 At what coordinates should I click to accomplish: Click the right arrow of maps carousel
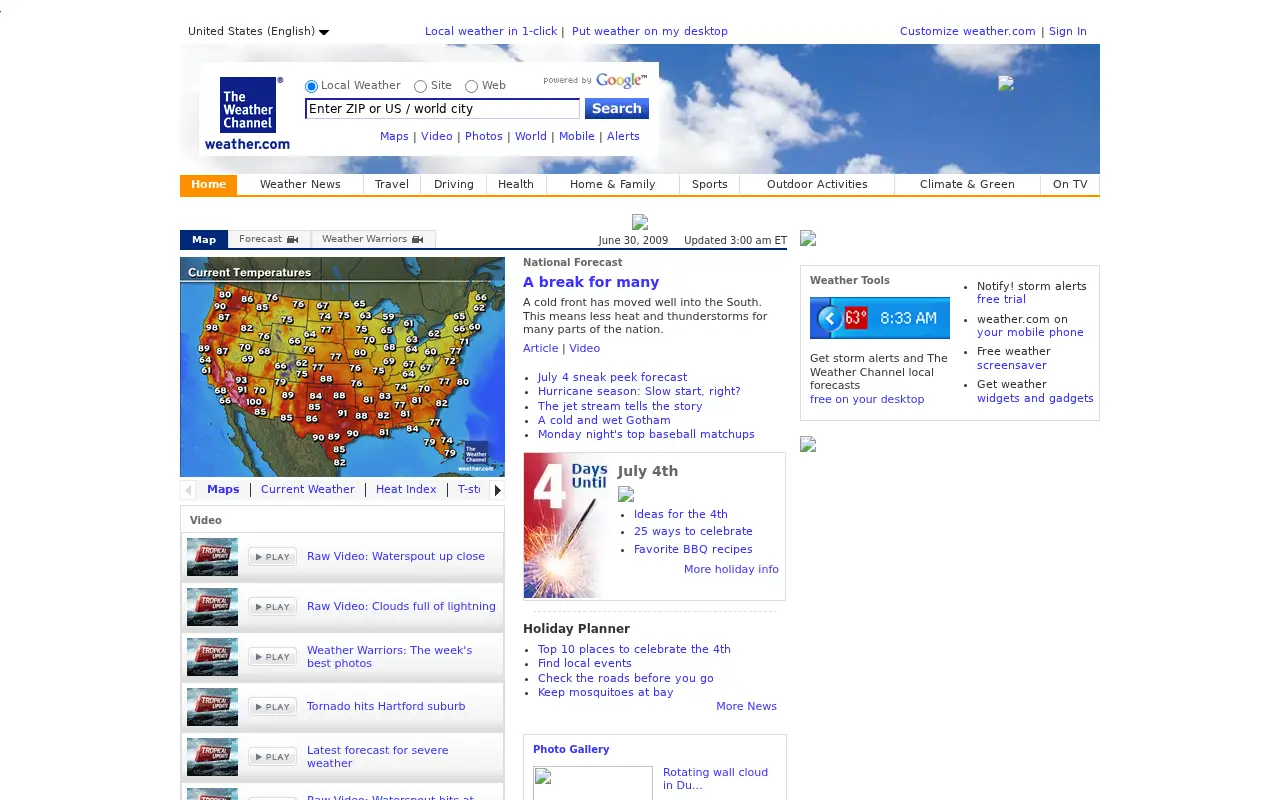coord(497,490)
